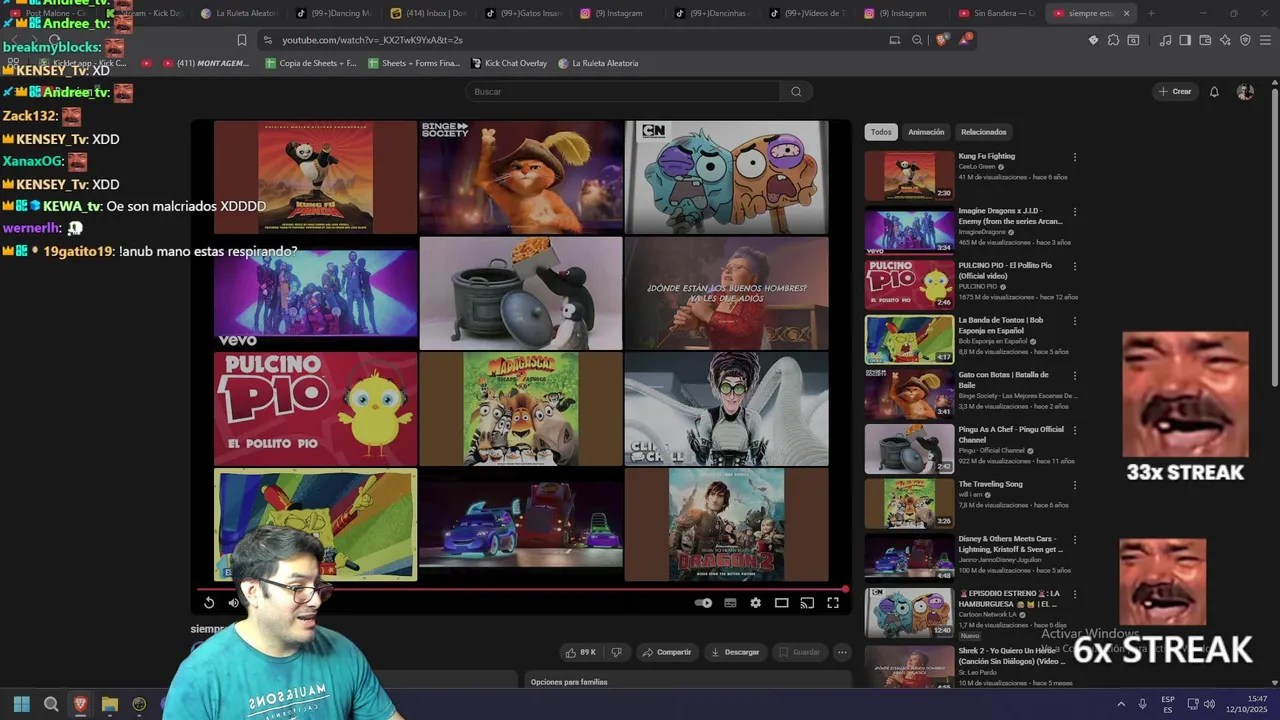Open options menu for La Banda de Tontos
Viewport: 1280px width, 720px height.
point(1075,321)
